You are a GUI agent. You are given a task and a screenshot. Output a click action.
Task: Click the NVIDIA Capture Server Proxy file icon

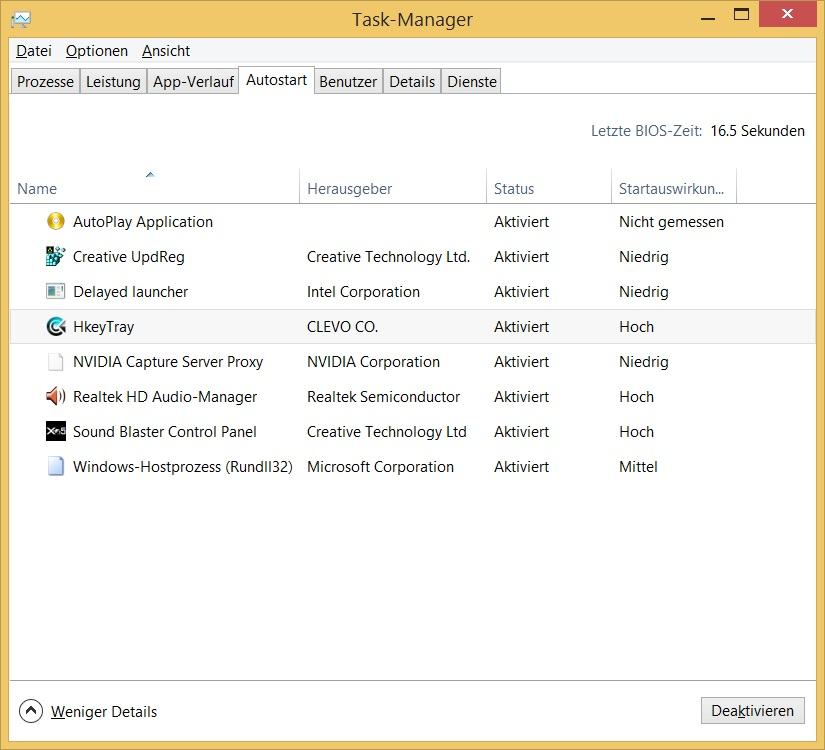56,362
